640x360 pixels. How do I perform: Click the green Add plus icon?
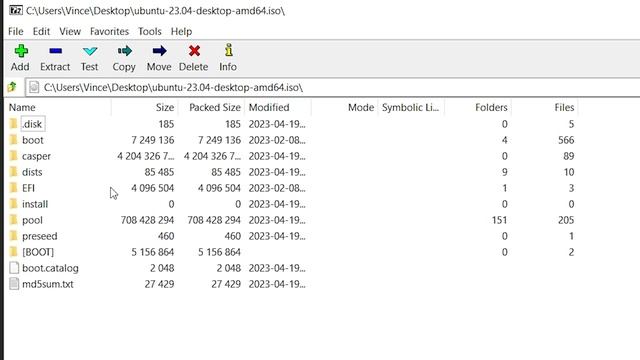click(21, 51)
